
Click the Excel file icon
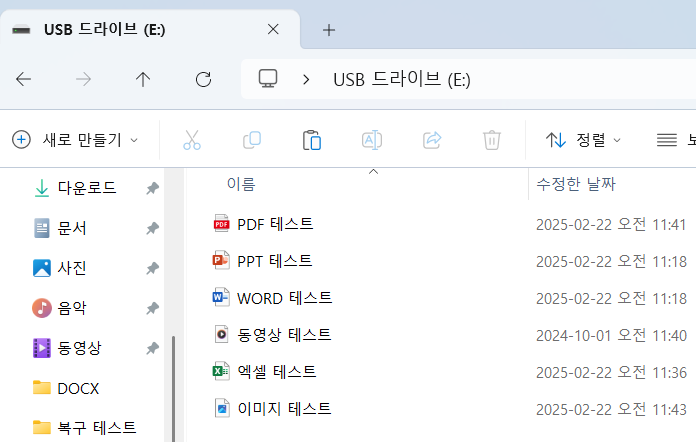pos(221,371)
